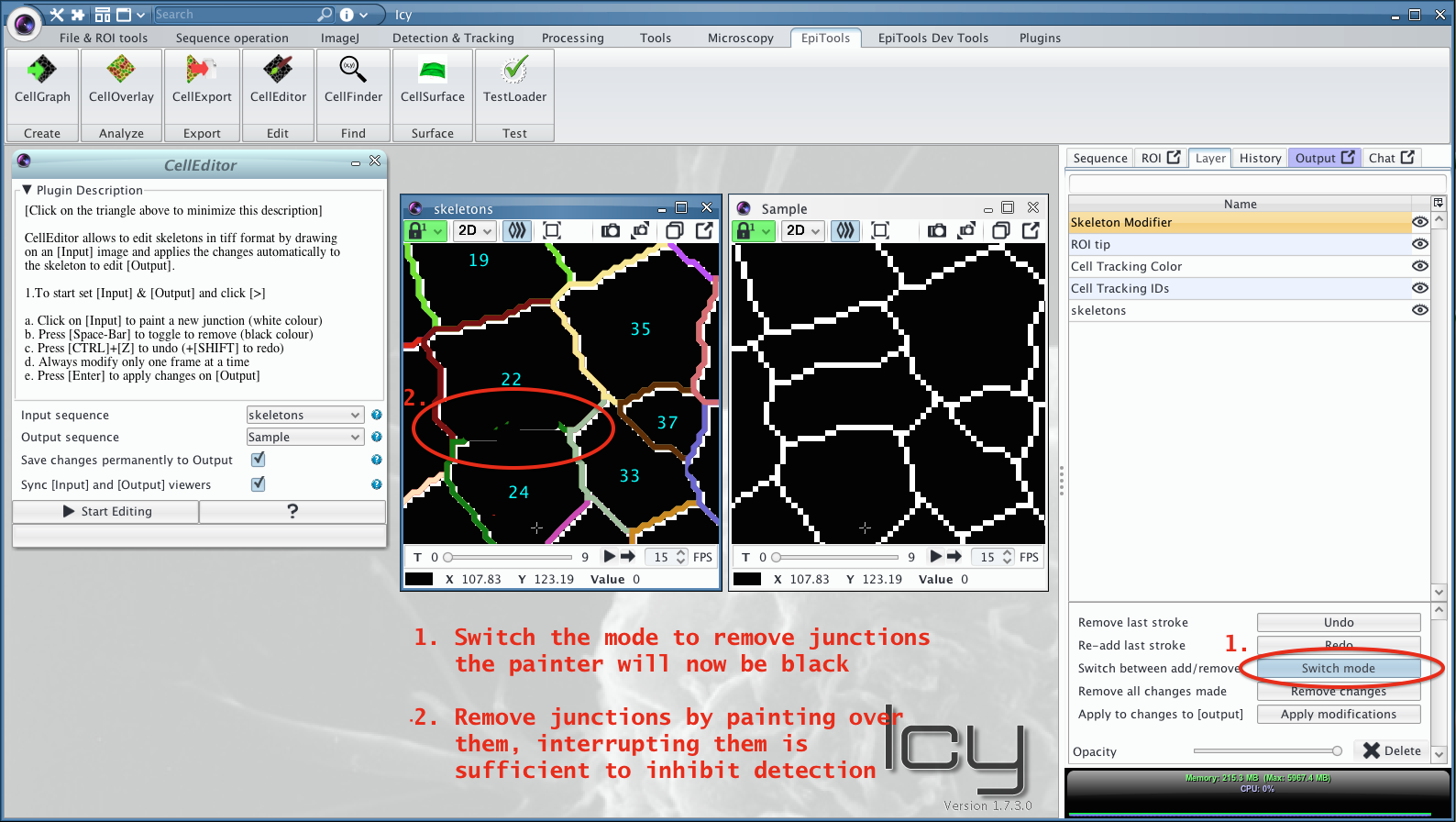Click the info icon next to search
The height and width of the screenshot is (822, 1456).
pyautogui.click(x=347, y=15)
